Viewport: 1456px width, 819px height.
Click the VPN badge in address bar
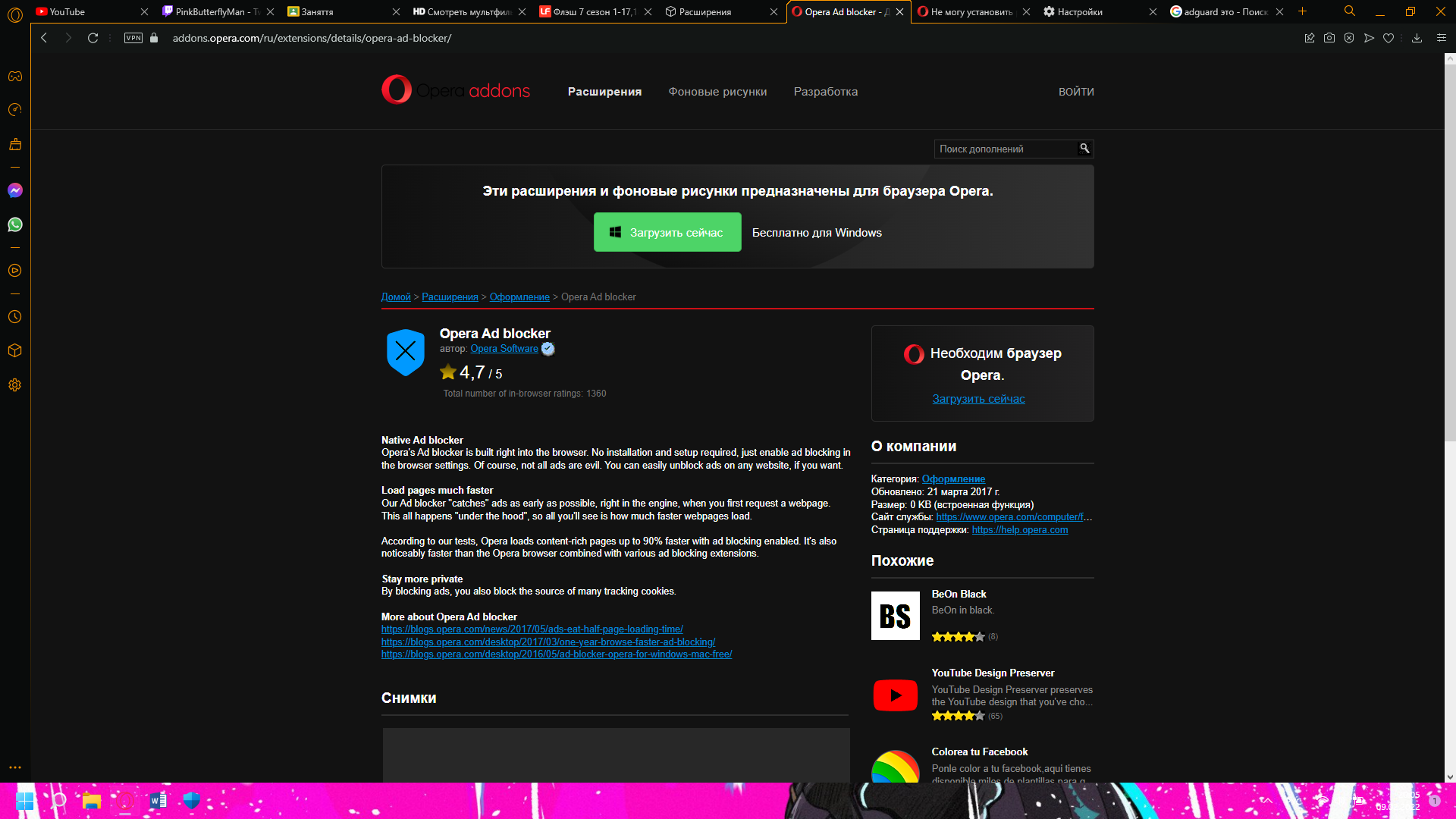(x=133, y=38)
